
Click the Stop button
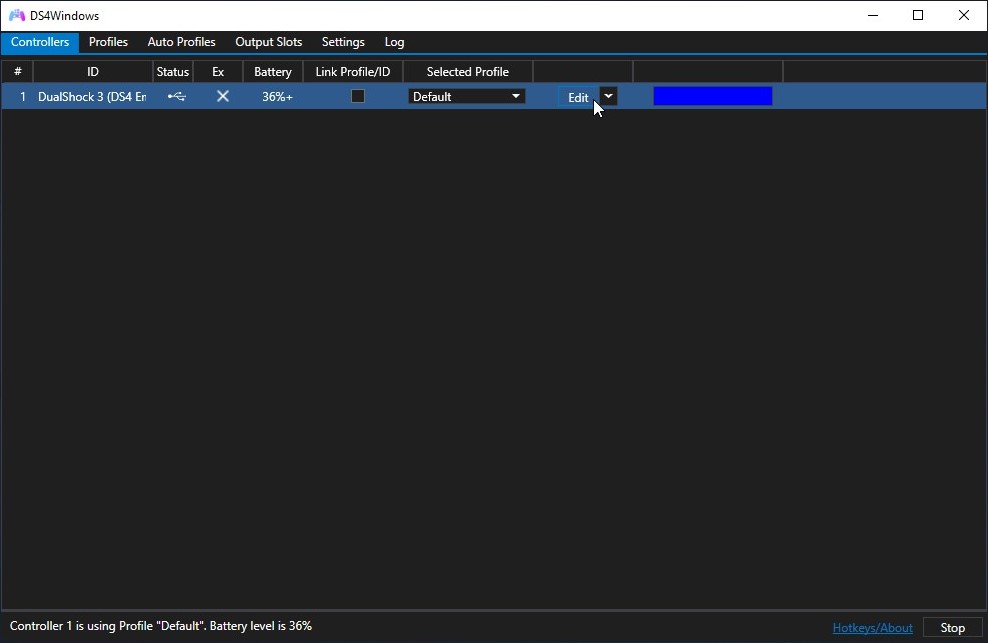[x=953, y=628]
